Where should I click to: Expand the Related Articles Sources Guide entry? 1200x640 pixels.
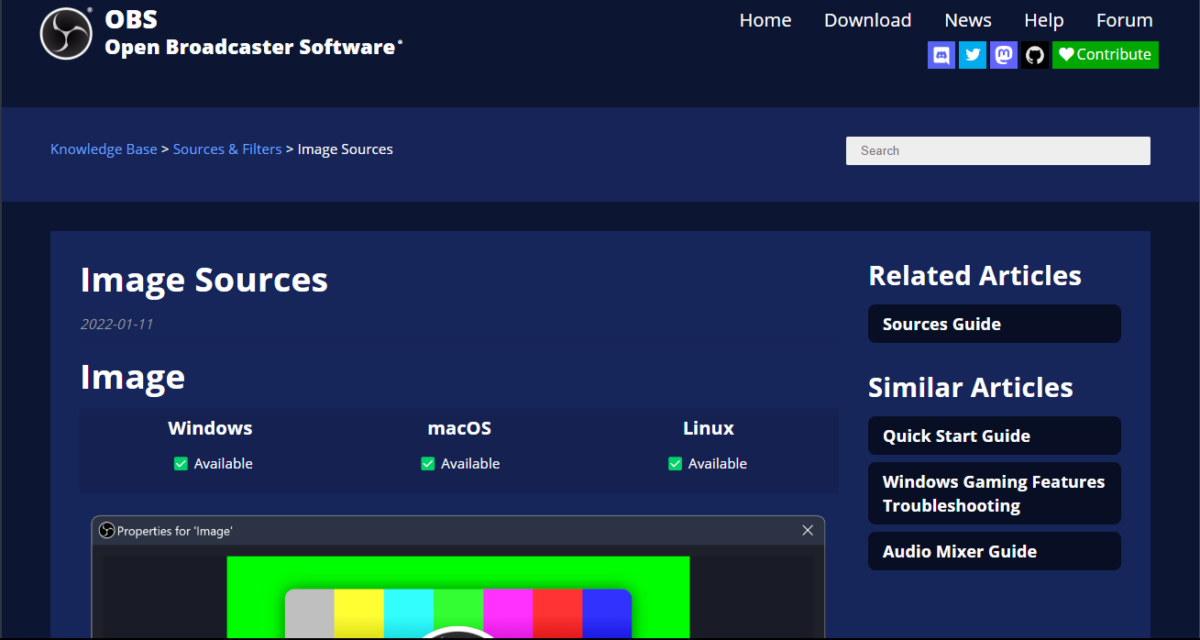tap(994, 323)
